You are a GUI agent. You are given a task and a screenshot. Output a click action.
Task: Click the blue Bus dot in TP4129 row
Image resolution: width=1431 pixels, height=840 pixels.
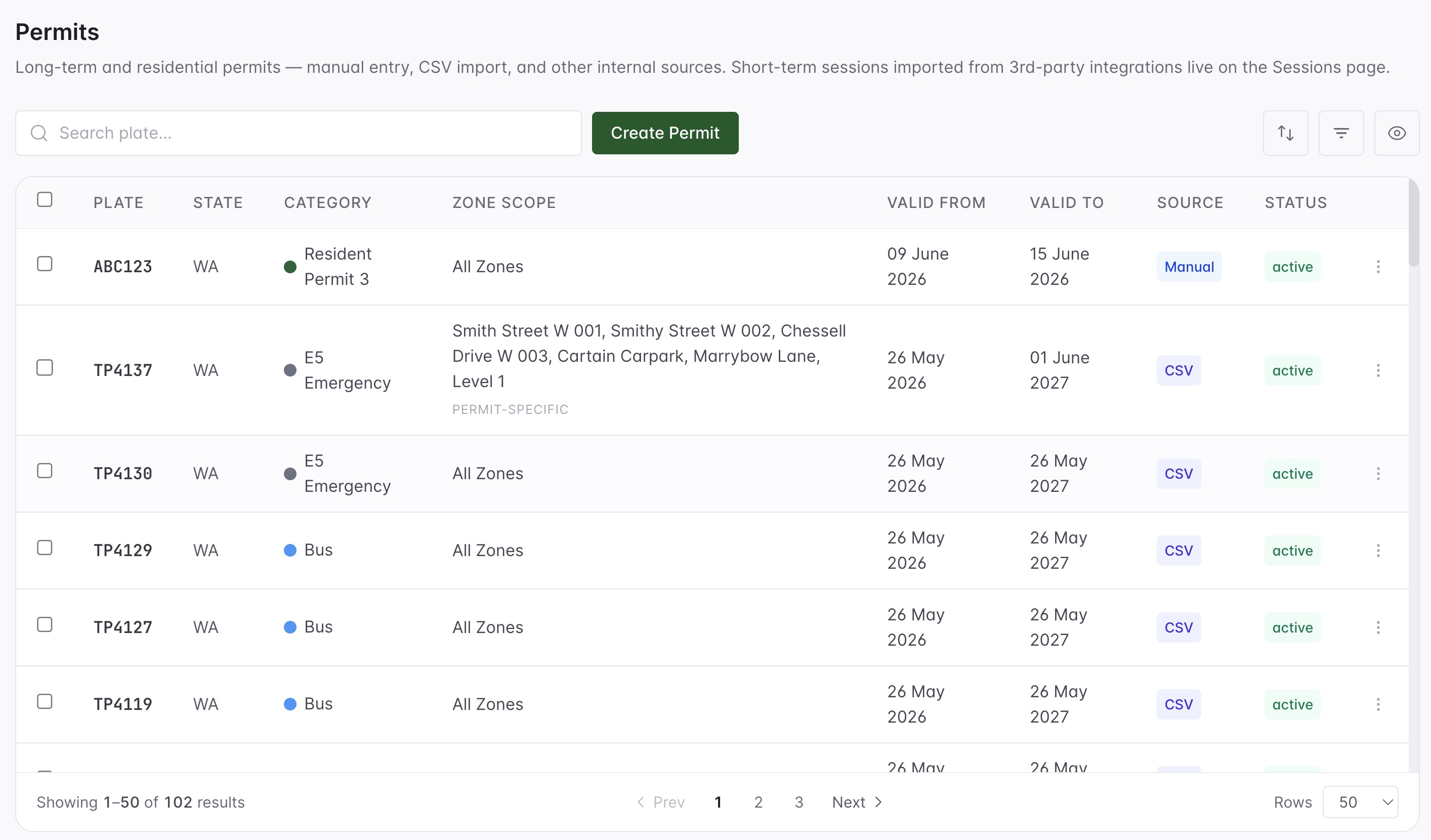click(x=290, y=551)
